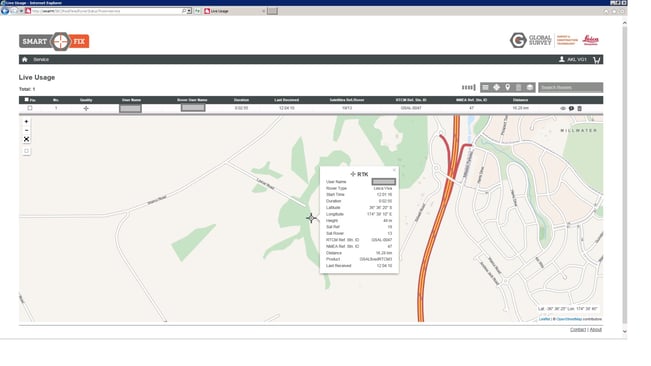Select the table view icon in the toolbar
The height and width of the screenshot is (366, 651).
click(x=485, y=87)
